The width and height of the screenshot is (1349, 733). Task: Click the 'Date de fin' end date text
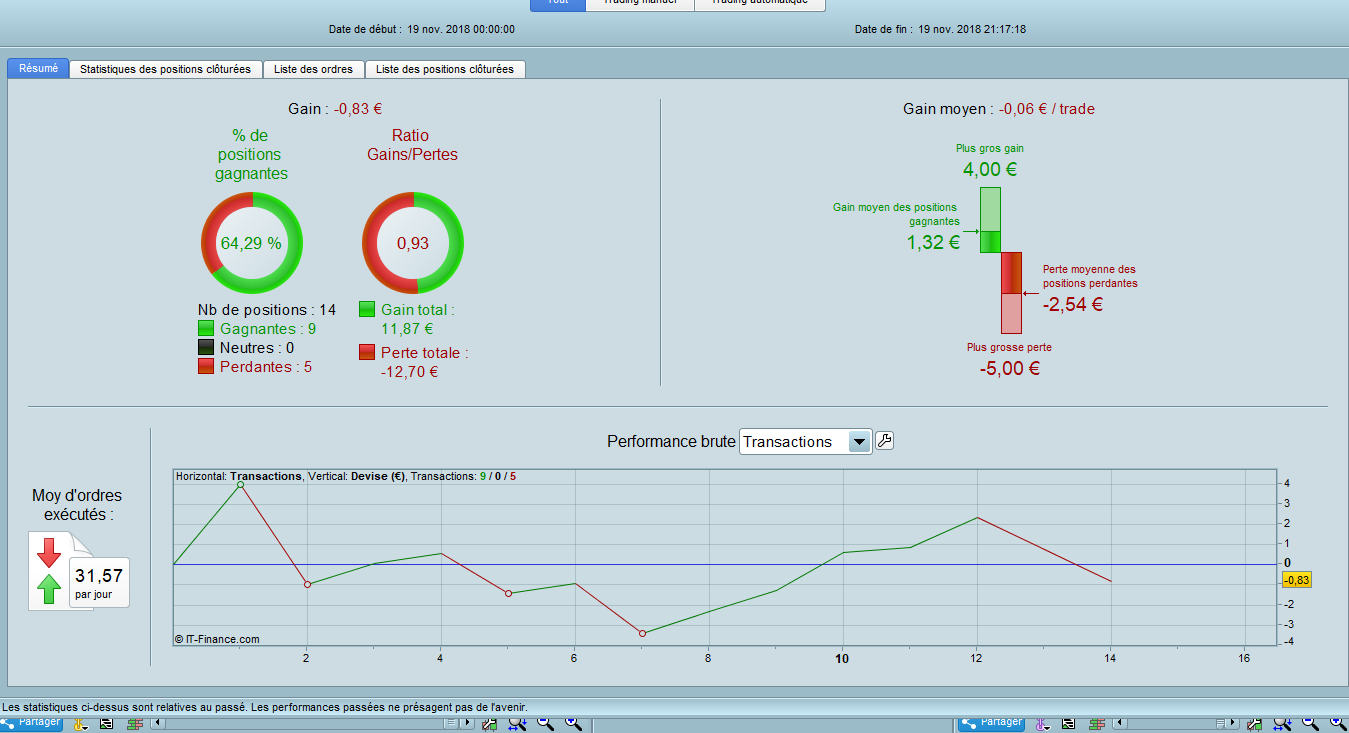[x=940, y=29]
